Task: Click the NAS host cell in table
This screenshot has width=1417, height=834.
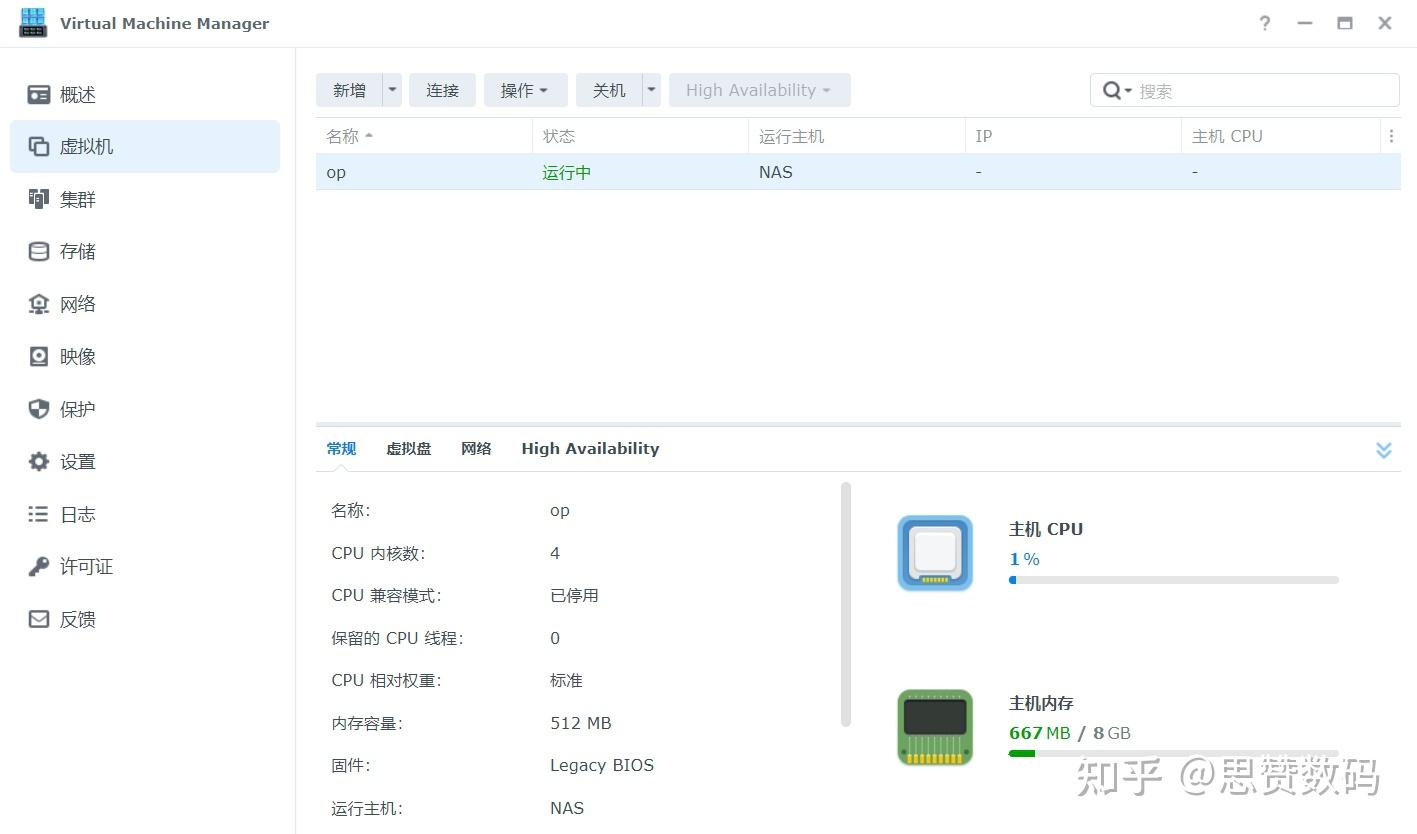Action: [x=776, y=172]
